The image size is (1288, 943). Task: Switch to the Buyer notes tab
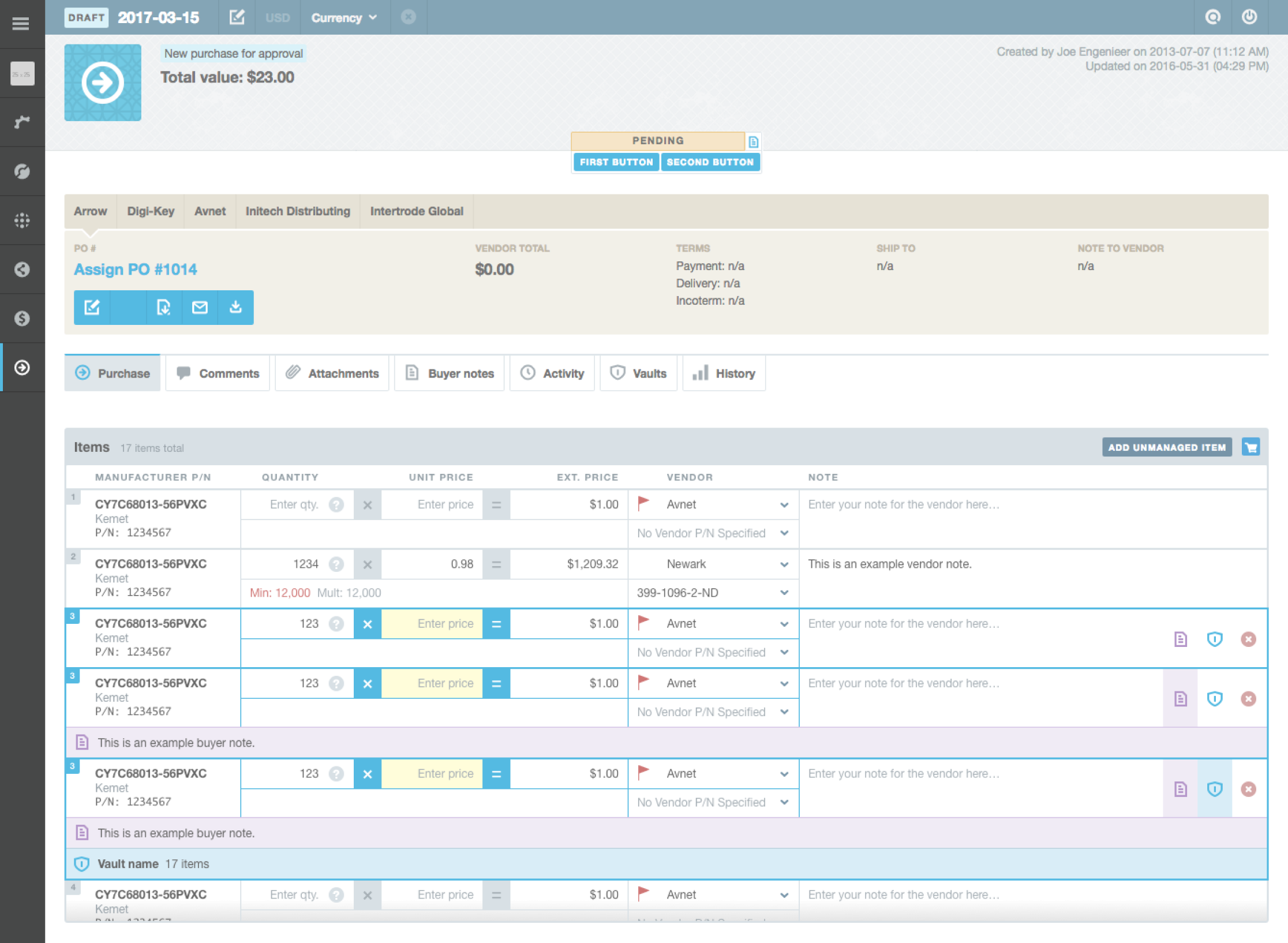(x=450, y=373)
